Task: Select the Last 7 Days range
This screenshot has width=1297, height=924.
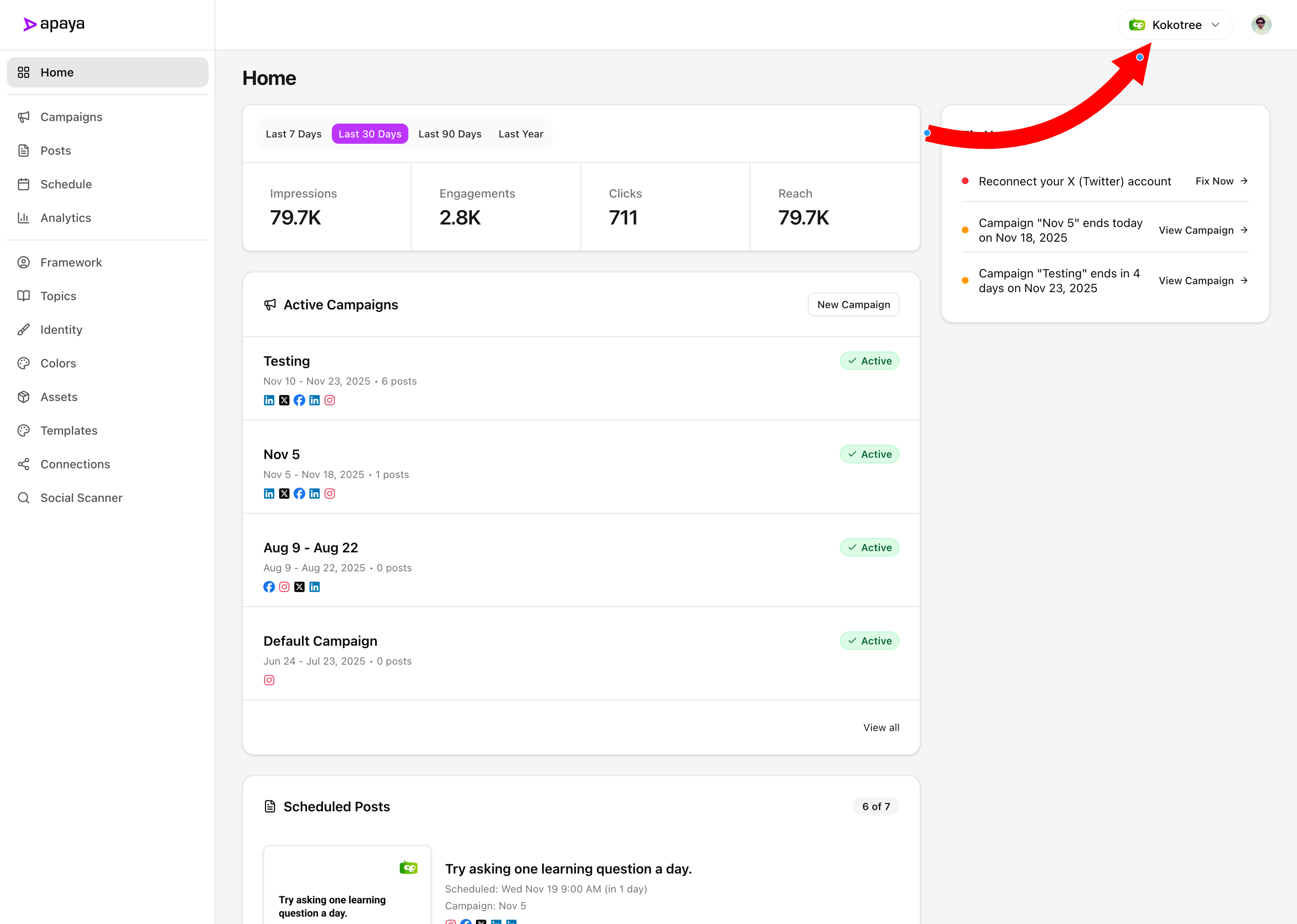Action: point(293,134)
